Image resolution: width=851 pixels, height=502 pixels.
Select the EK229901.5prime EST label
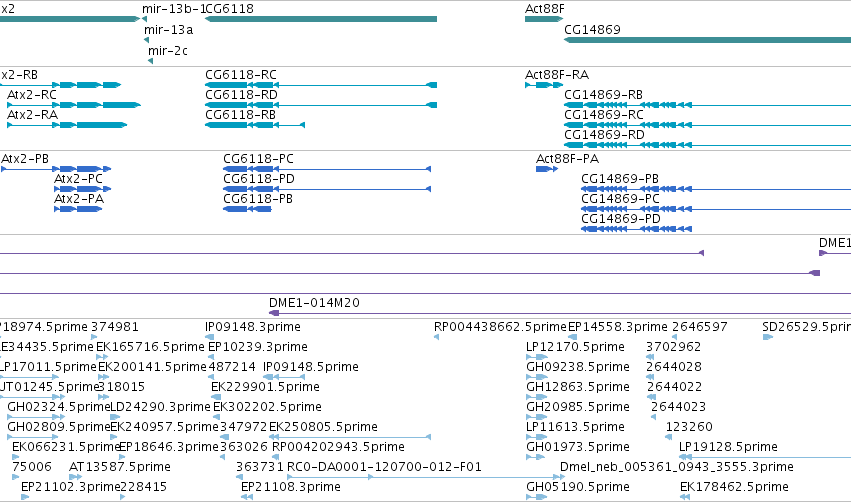click(x=265, y=387)
